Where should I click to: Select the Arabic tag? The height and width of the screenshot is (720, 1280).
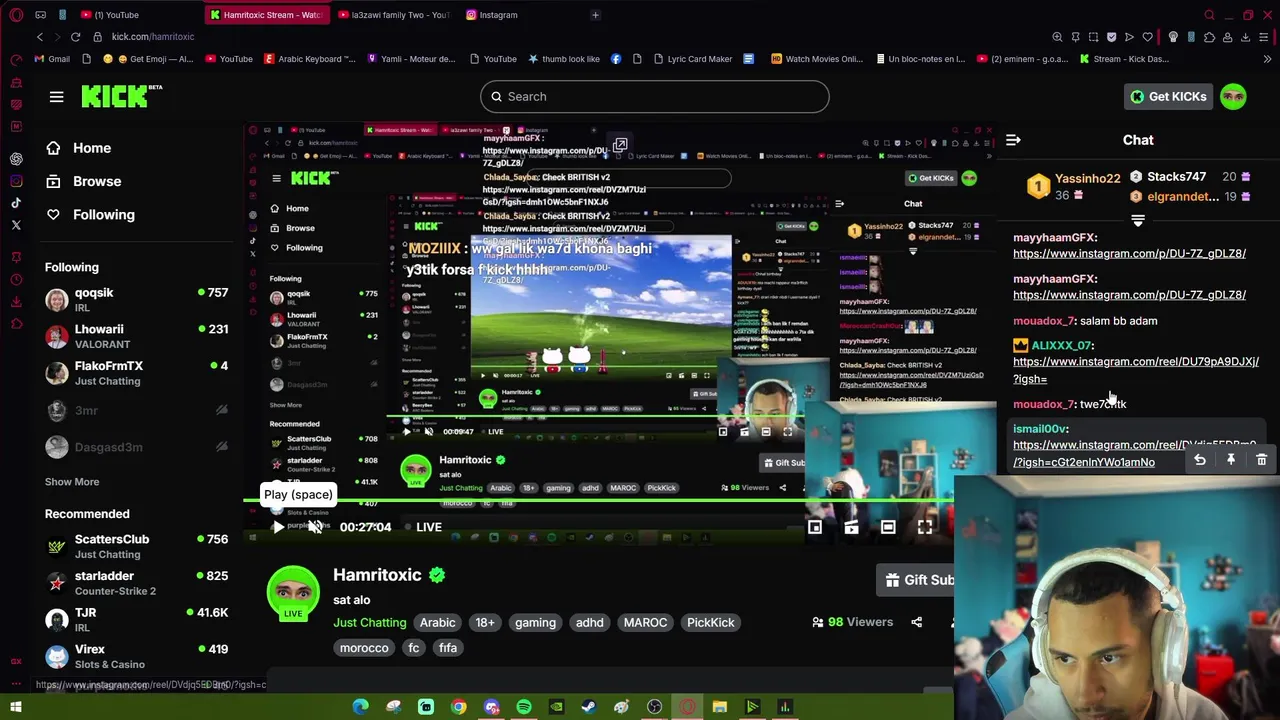437,622
